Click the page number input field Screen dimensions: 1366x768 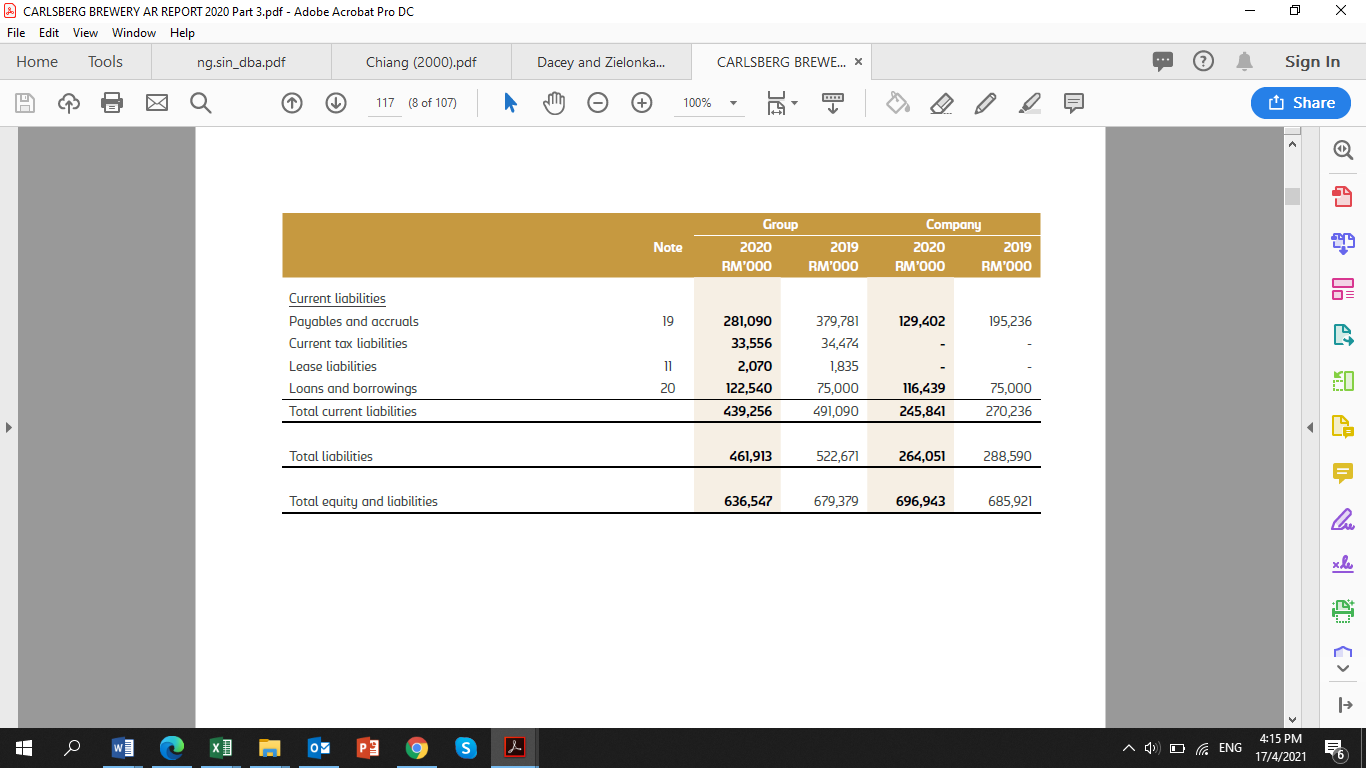(385, 103)
